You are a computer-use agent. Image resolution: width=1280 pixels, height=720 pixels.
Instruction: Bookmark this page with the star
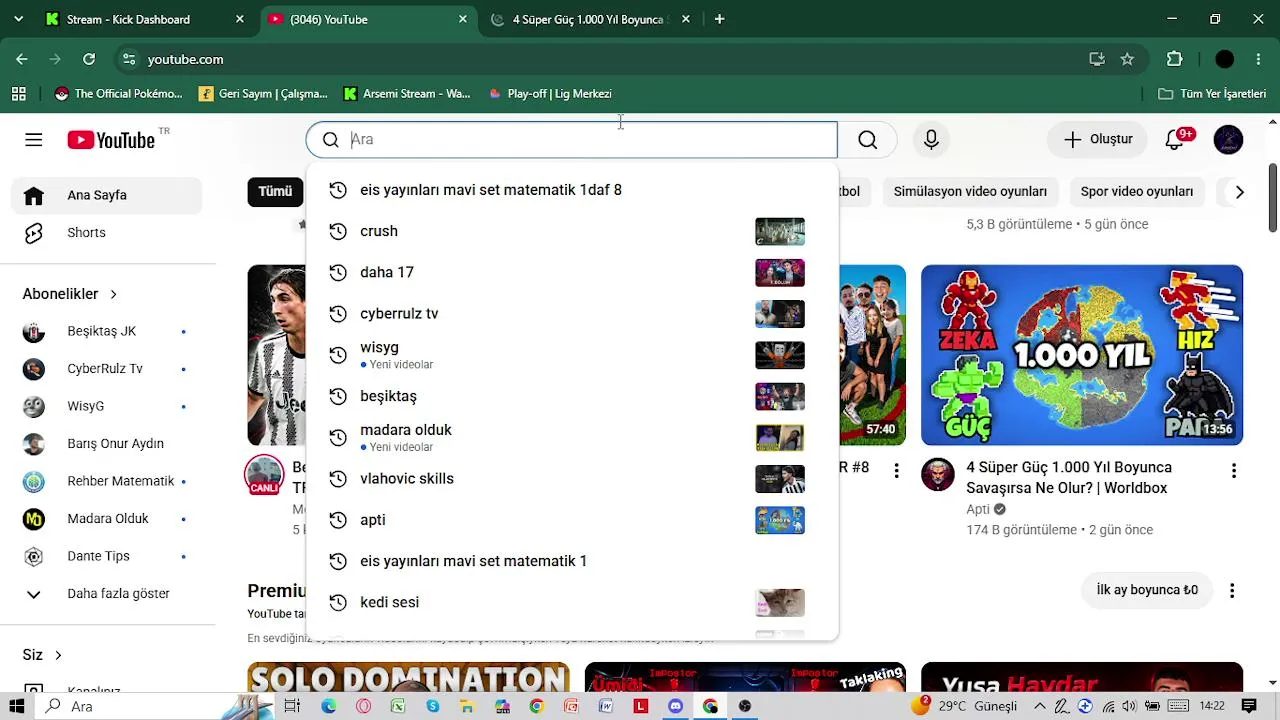coord(1127,59)
